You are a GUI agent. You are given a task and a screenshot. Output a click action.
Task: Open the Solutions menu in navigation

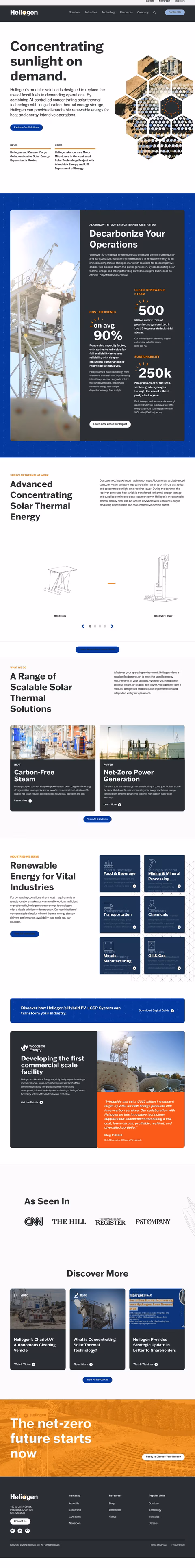click(x=75, y=12)
